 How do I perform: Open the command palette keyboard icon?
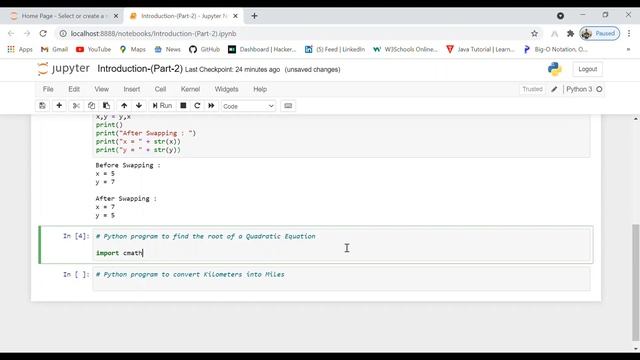(288, 106)
